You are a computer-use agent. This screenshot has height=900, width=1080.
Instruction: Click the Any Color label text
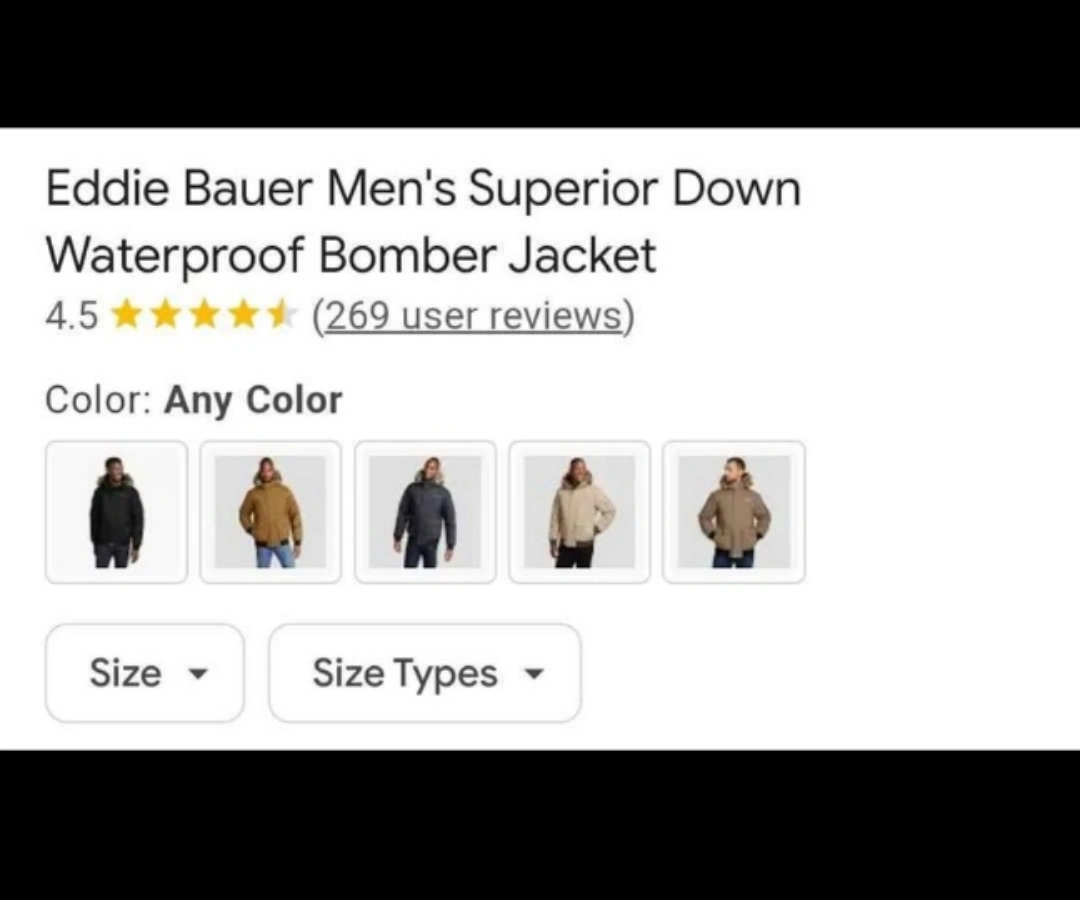coord(253,400)
